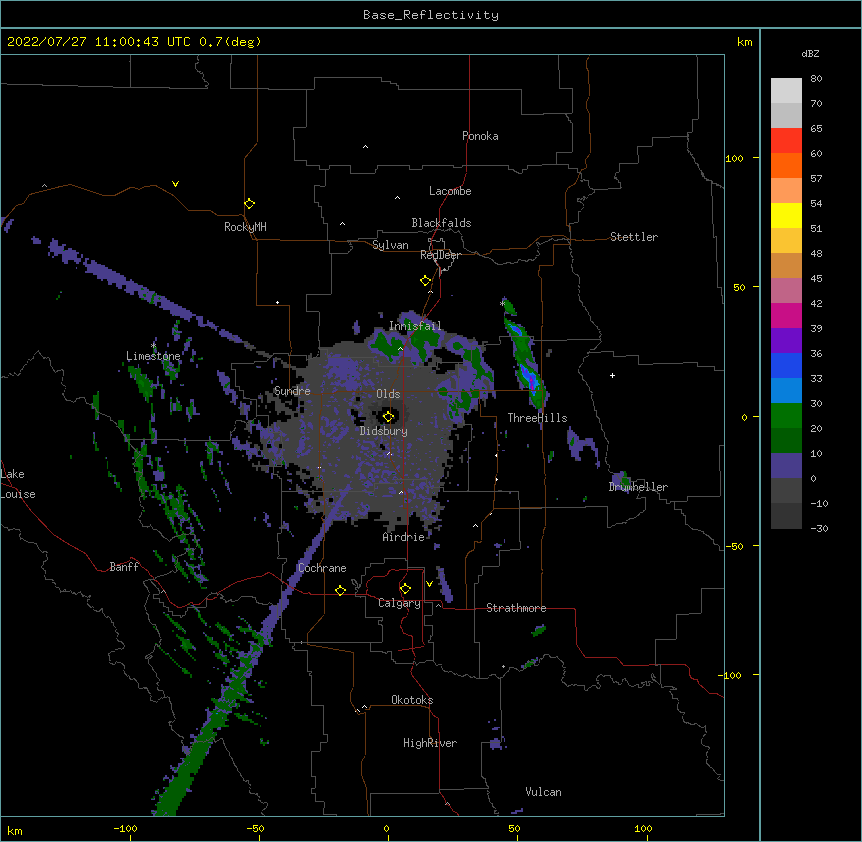
Task: Select the pink 45 dBZ legend swatch
Action: click(x=786, y=291)
